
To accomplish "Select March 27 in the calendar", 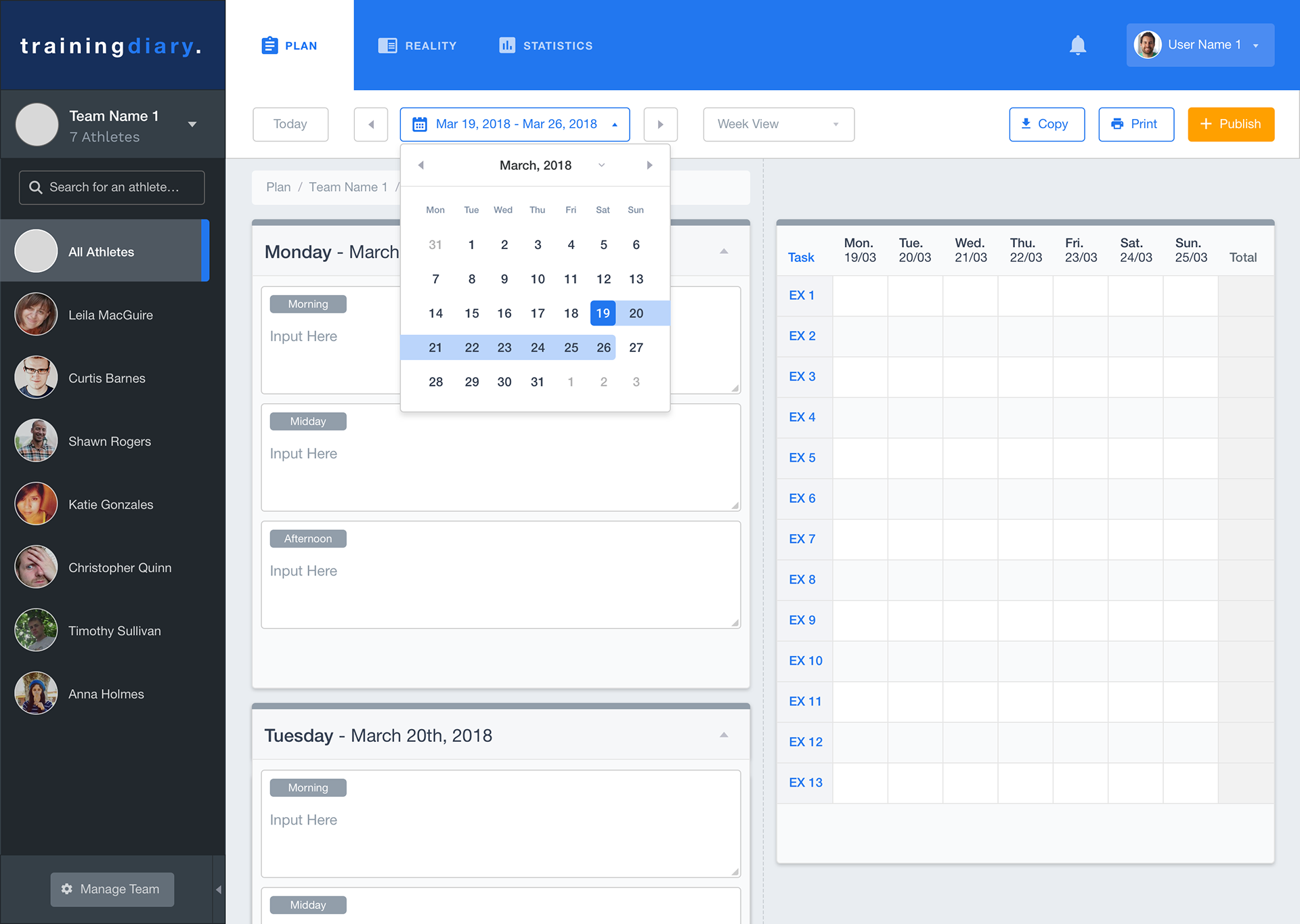I will click(x=636, y=348).
